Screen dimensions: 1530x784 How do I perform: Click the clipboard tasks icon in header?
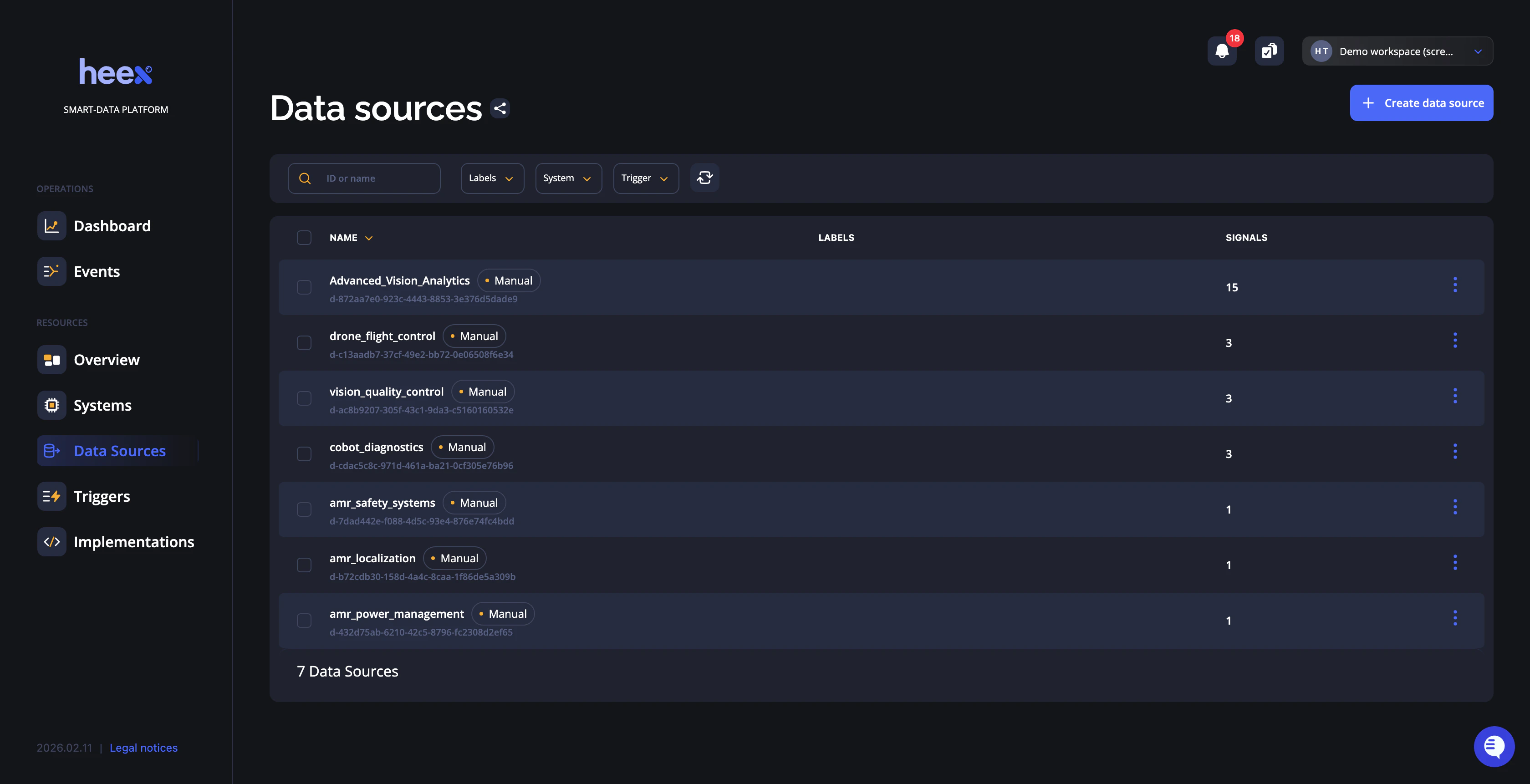[1269, 51]
